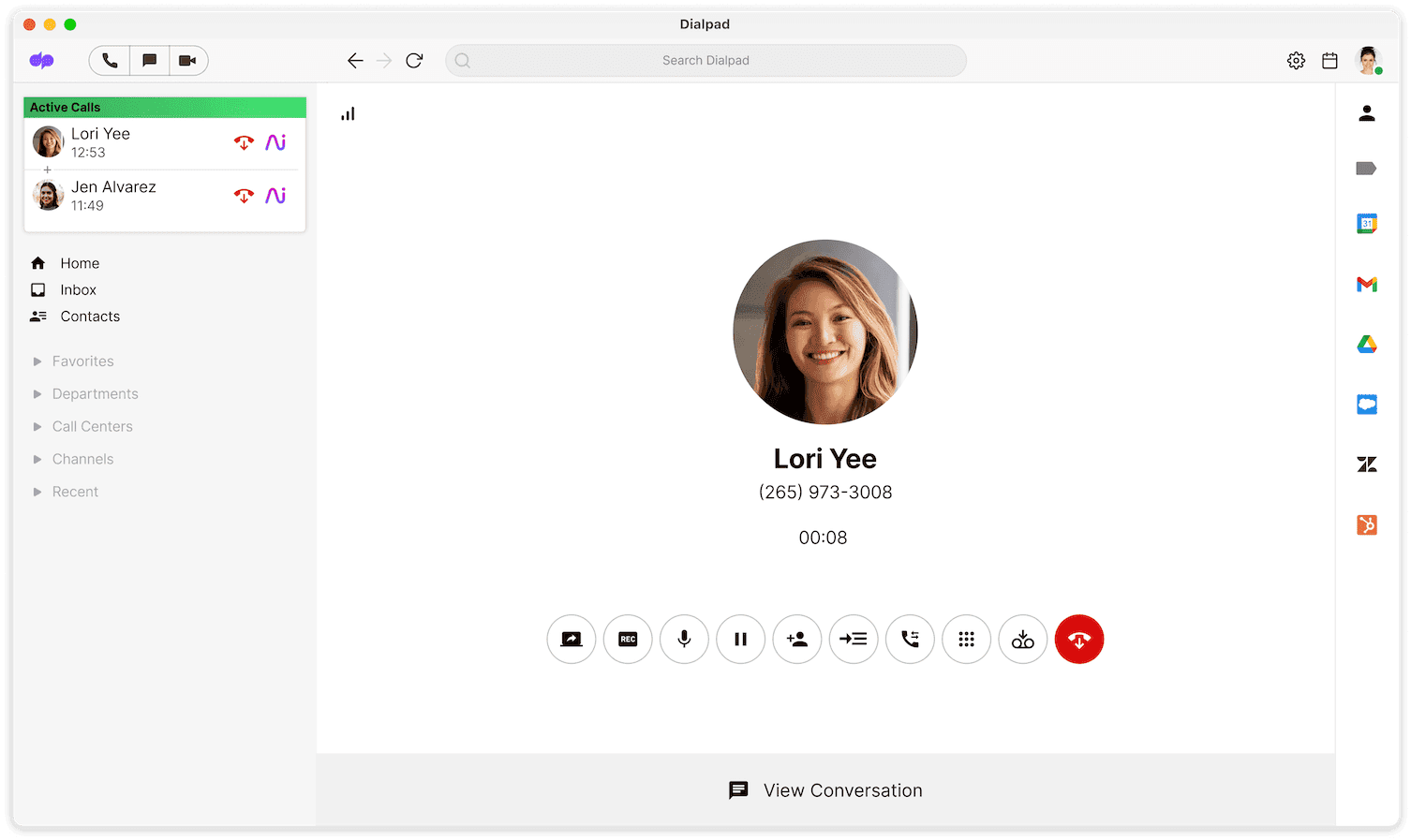Open the Contacts section
This screenshot has height=840, width=1411.
tap(89, 316)
